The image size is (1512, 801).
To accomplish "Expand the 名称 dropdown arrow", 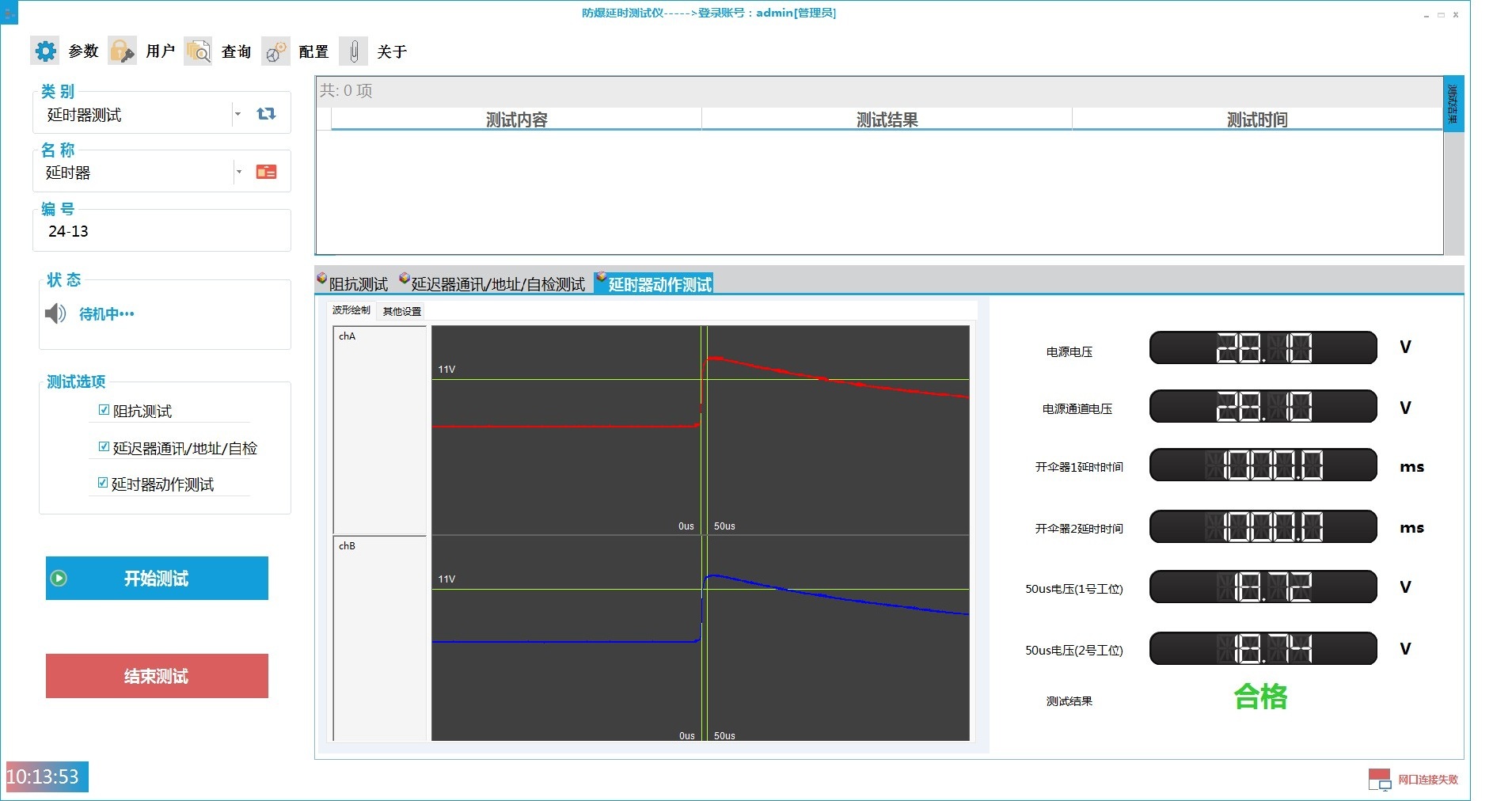I will [x=238, y=172].
